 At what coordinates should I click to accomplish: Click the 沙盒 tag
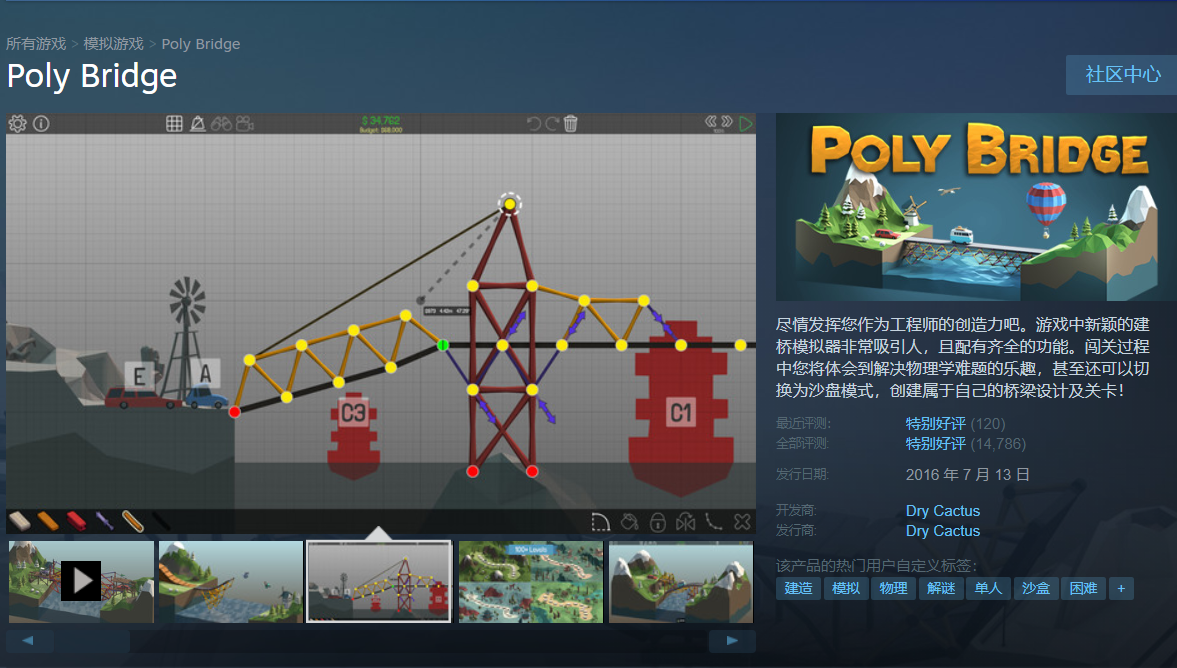(1036, 588)
